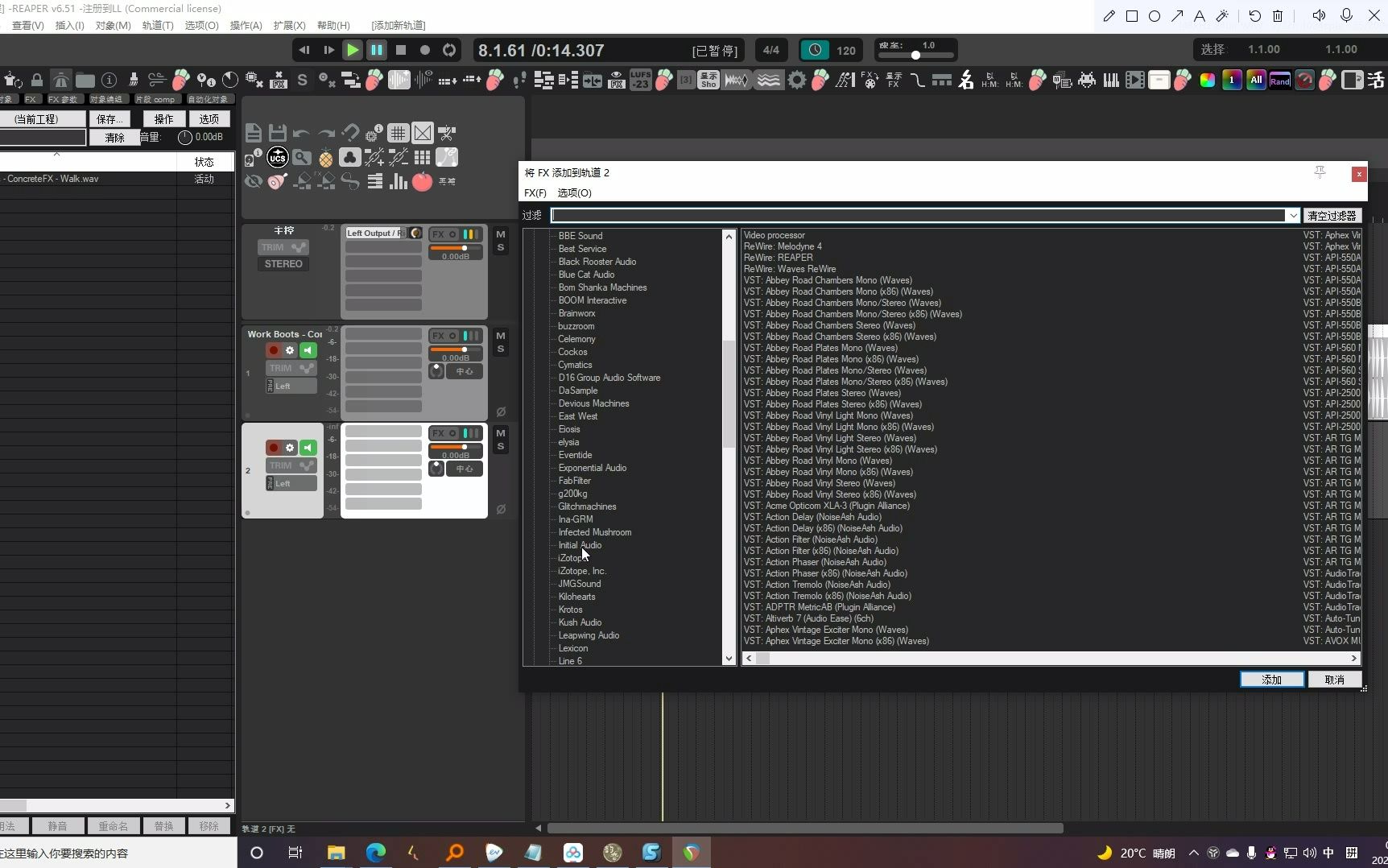Open the 扩展(X) main menu

tap(289, 26)
